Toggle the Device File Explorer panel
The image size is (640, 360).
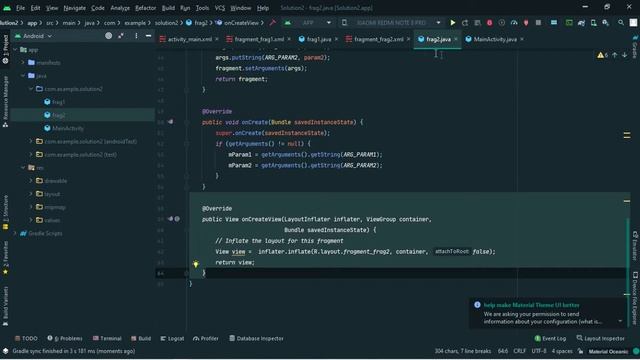coord(635,297)
